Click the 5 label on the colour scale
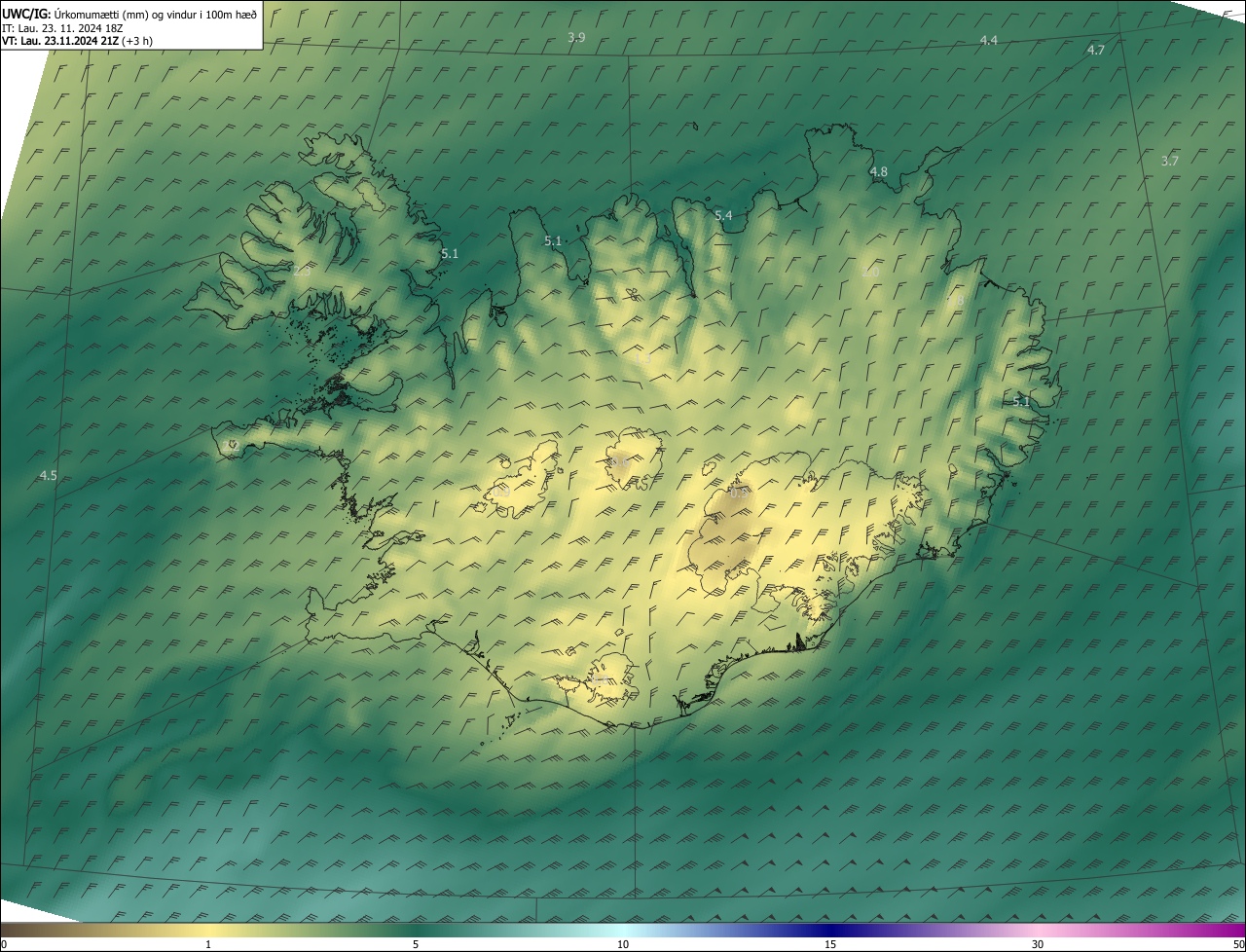Image resolution: width=1246 pixels, height=952 pixels. pyautogui.click(x=415, y=944)
